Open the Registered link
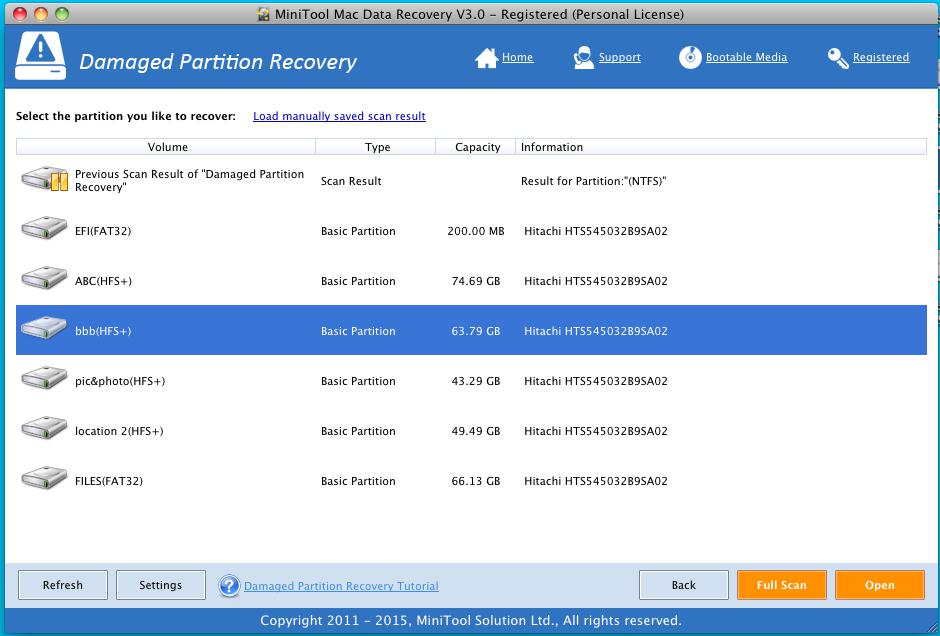Image resolution: width=940 pixels, height=636 pixels. [x=881, y=58]
